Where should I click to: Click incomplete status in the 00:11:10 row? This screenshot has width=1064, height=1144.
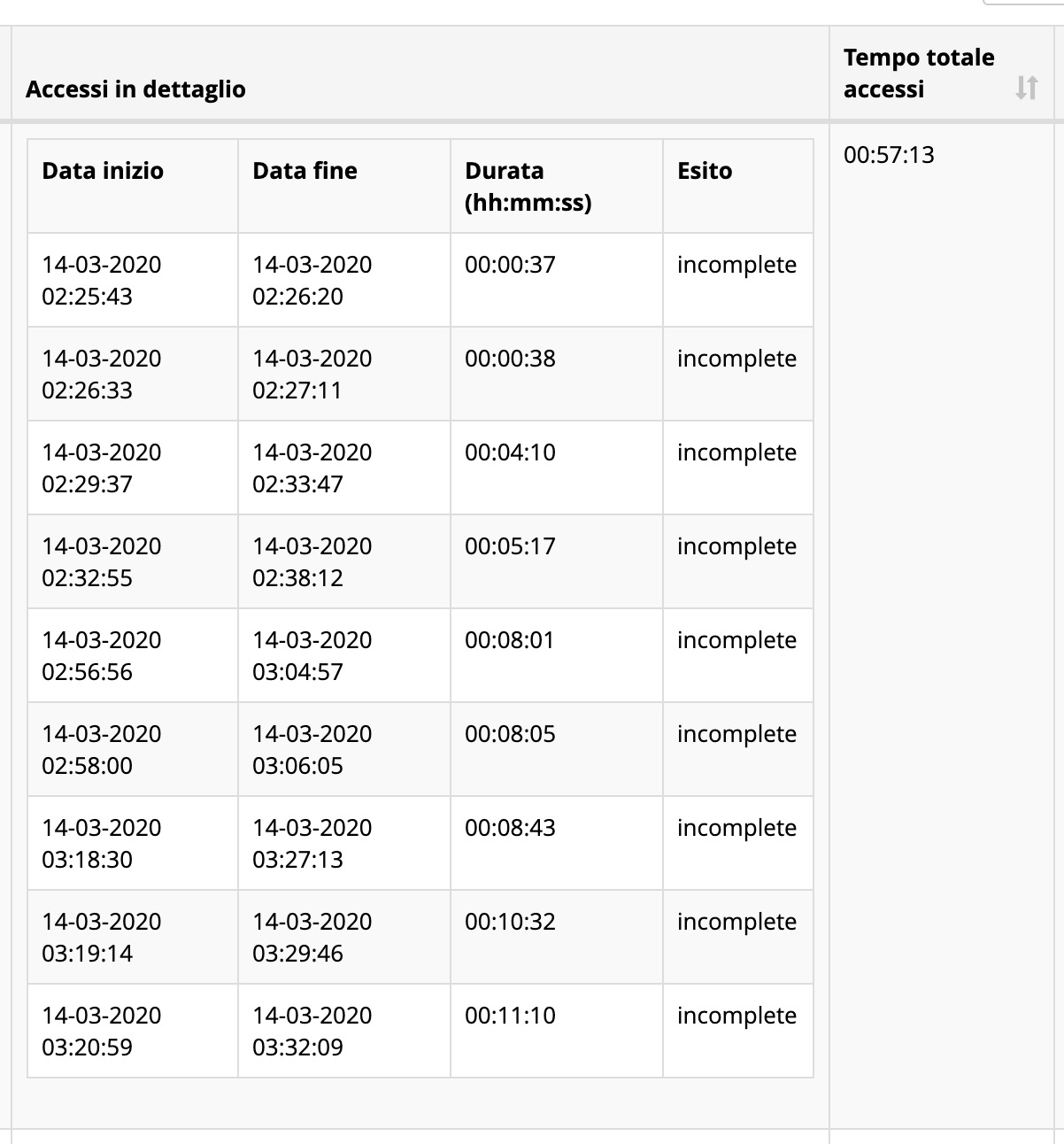pos(736,1016)
